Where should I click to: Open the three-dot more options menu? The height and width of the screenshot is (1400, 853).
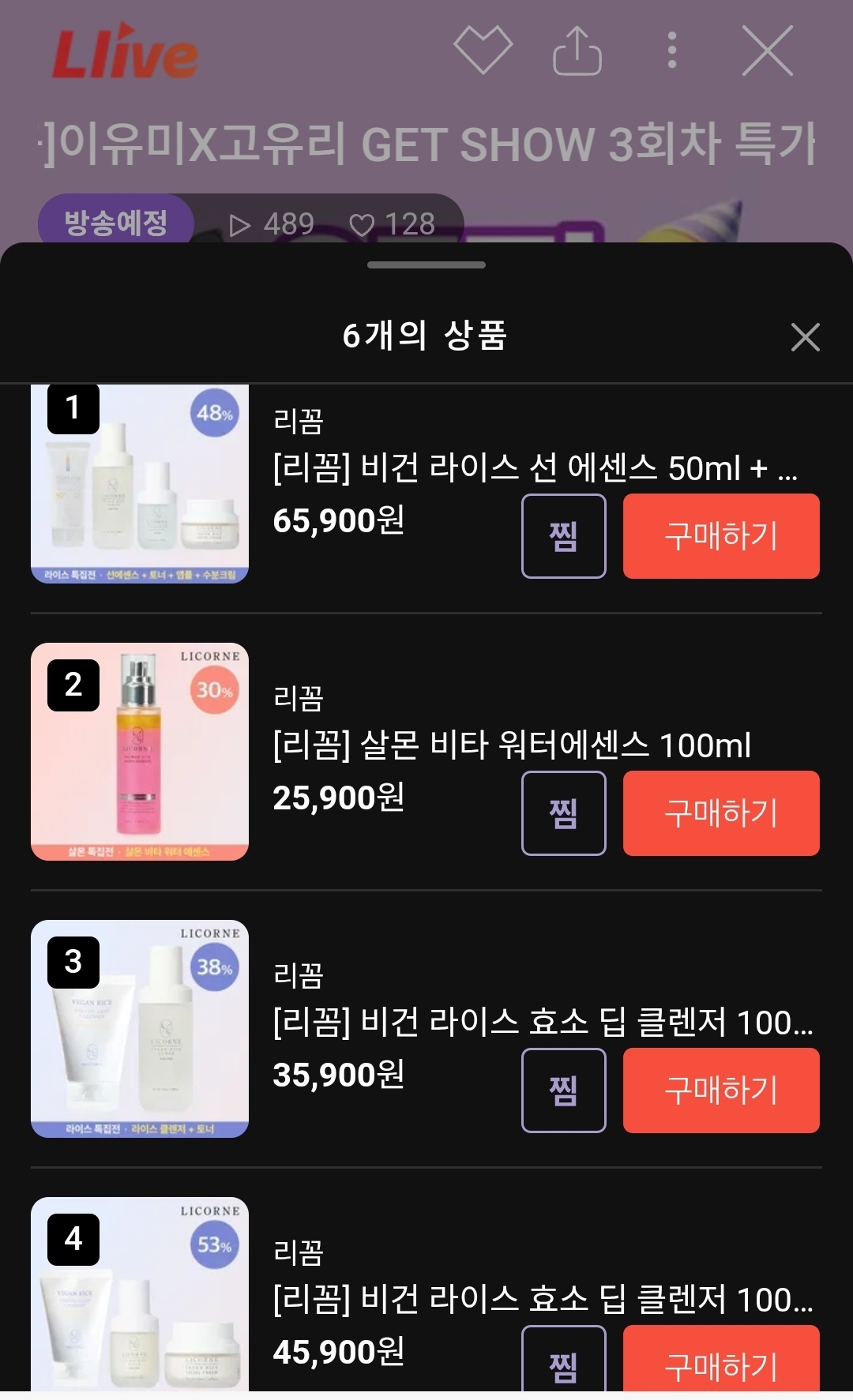672,51
